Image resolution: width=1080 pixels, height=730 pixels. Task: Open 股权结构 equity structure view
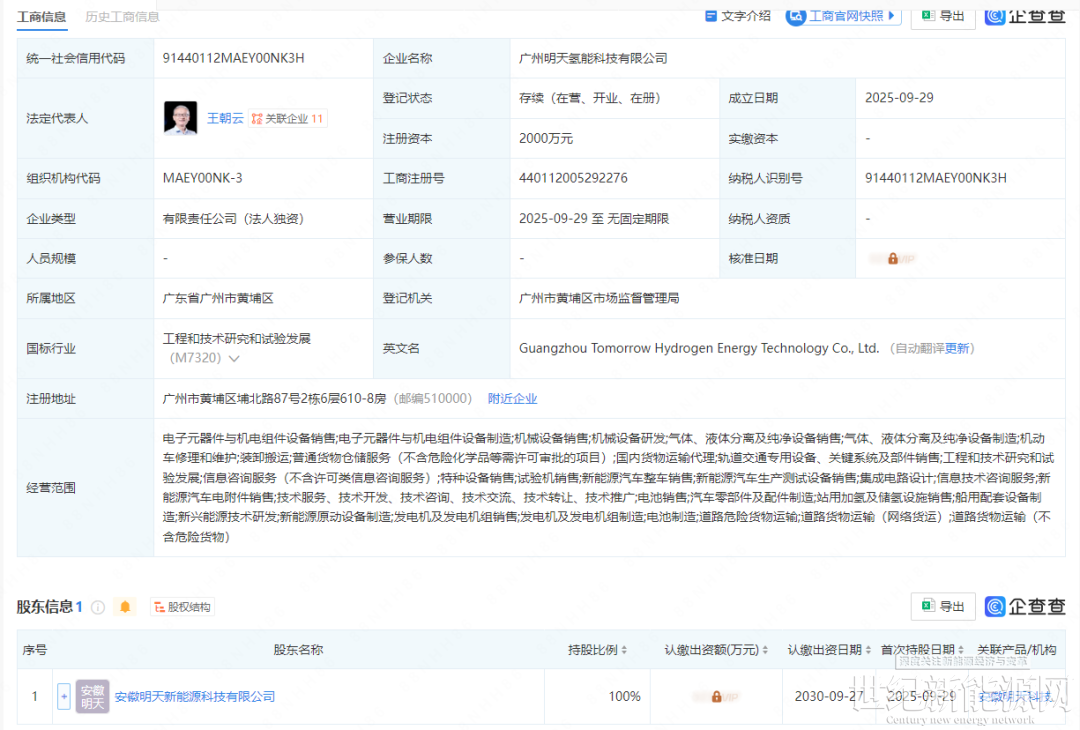point(182,607)
